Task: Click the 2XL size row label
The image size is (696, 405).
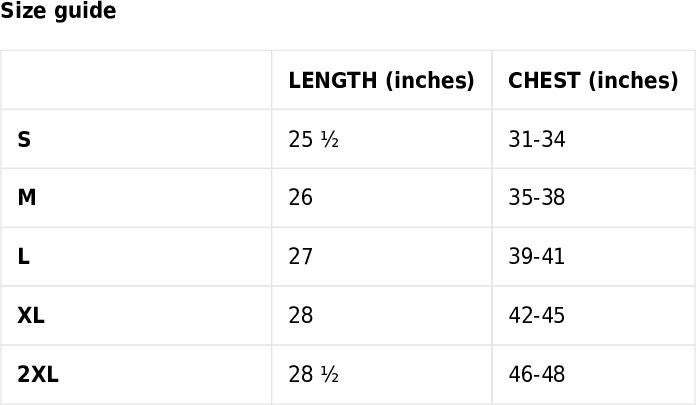Action: point(38,374)
